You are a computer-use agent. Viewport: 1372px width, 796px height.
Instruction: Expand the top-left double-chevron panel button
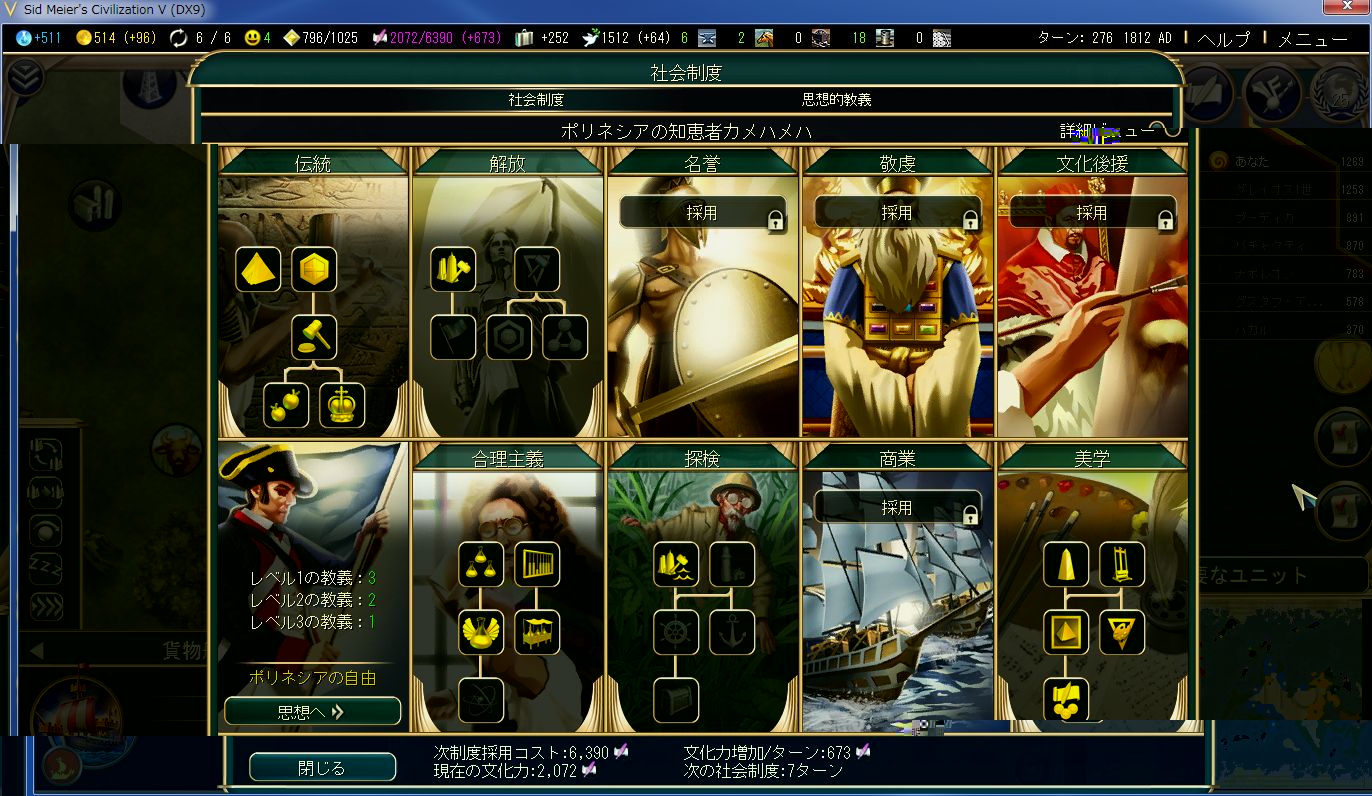pyautogui.click(x=26, y=77)
